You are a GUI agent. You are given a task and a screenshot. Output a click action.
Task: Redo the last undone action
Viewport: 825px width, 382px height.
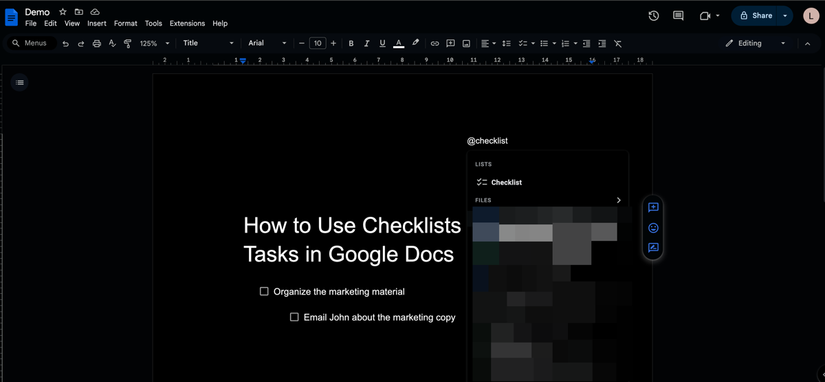click(81, 44)
